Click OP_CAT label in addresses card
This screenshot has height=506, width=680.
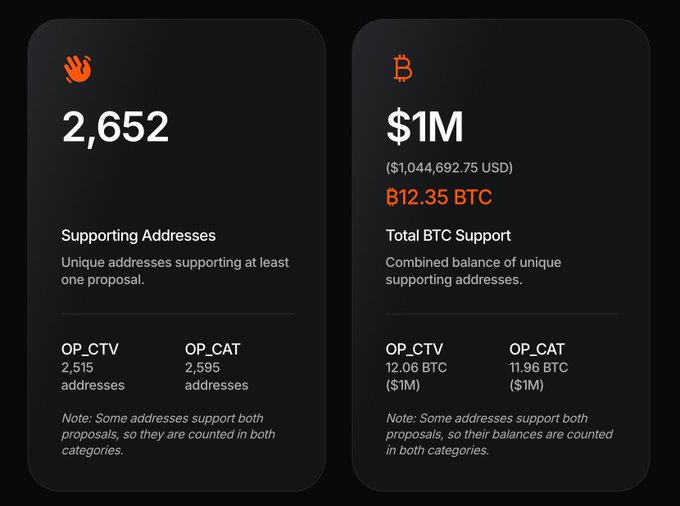(x=212, y=349)
